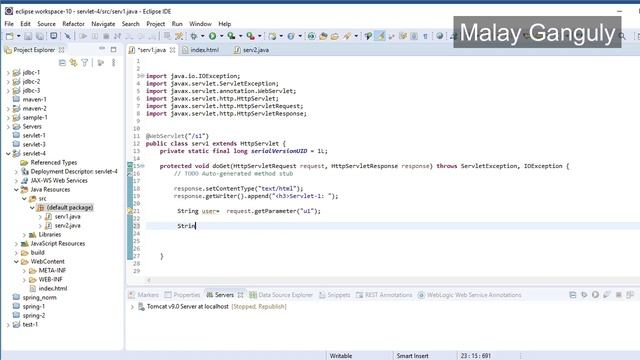Toggle Show Whitespace Characters pilcrow icon

(425, 36)
